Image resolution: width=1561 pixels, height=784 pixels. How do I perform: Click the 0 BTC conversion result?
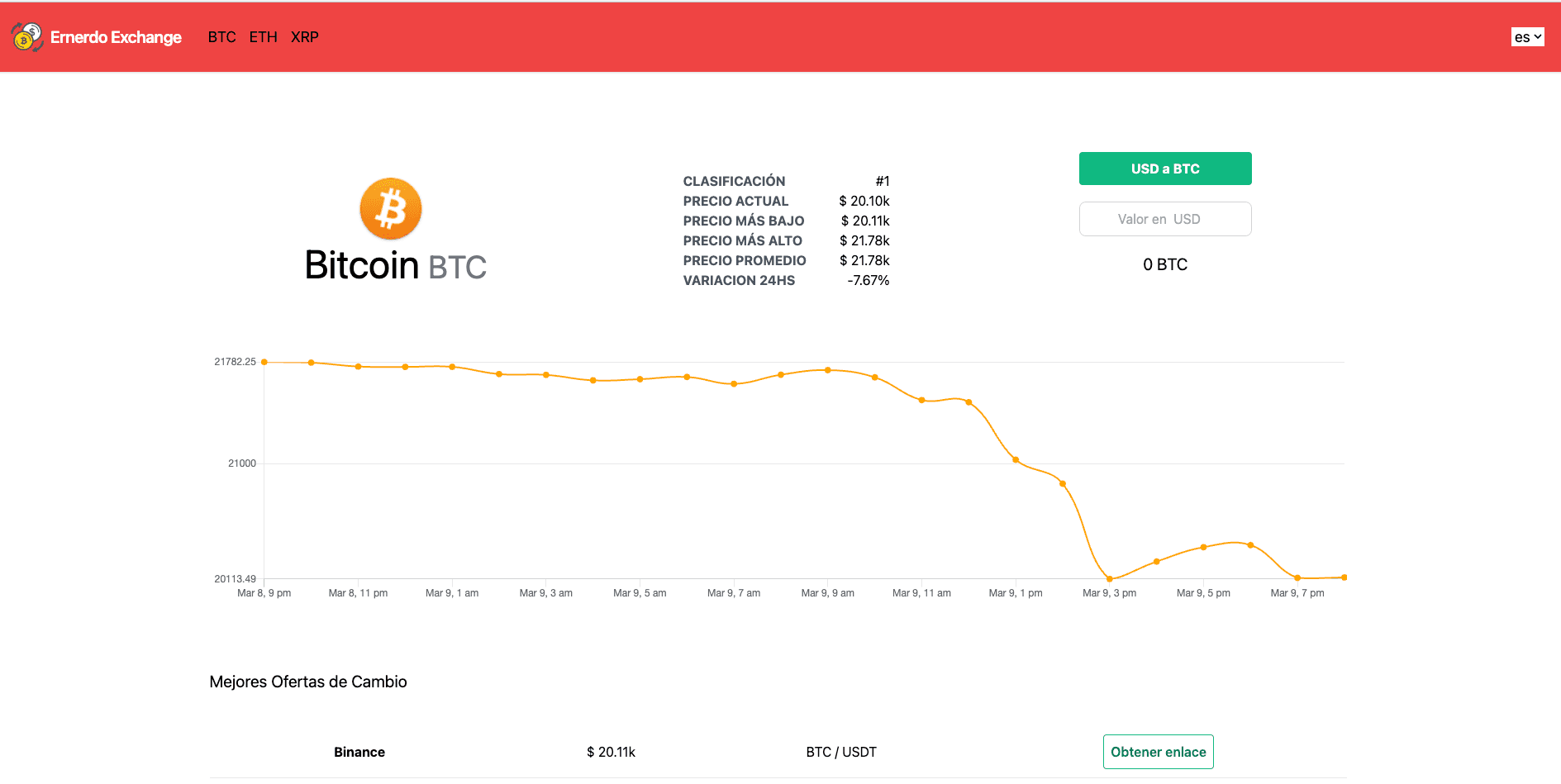coord(1165,264)
